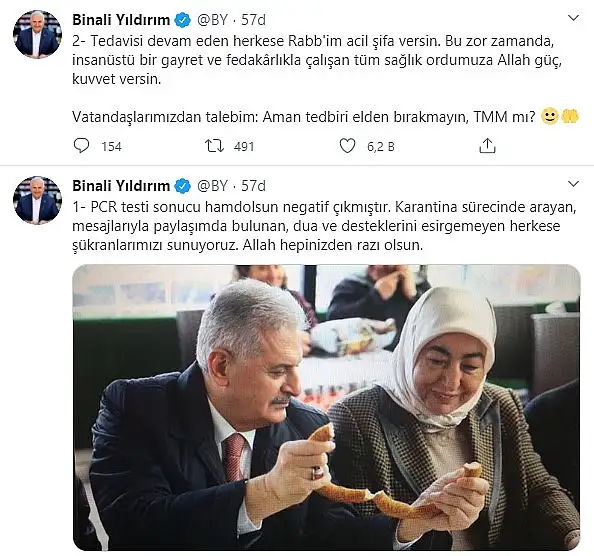Open 57d timestamp of first tweet
This screenshot has width=594, height=556.
253,20
